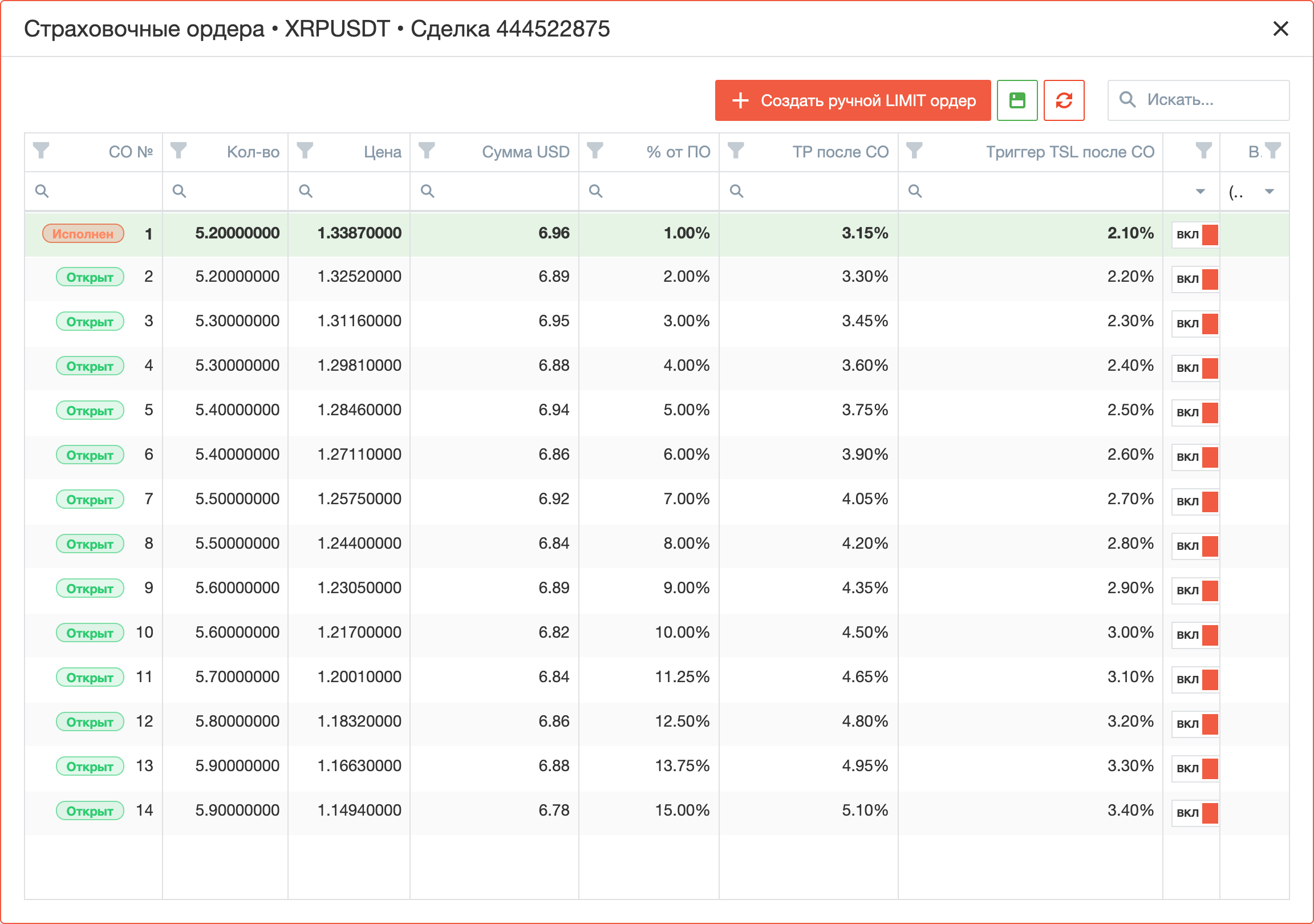1314x924 pixels.
Task: Open toggle column filter dropdown arrow
Action: click(1201, 191)
